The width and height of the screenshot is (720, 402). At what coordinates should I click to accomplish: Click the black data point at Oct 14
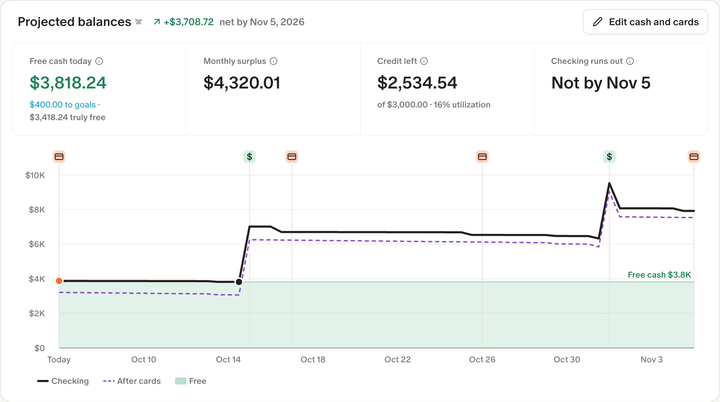click(239, 282)
